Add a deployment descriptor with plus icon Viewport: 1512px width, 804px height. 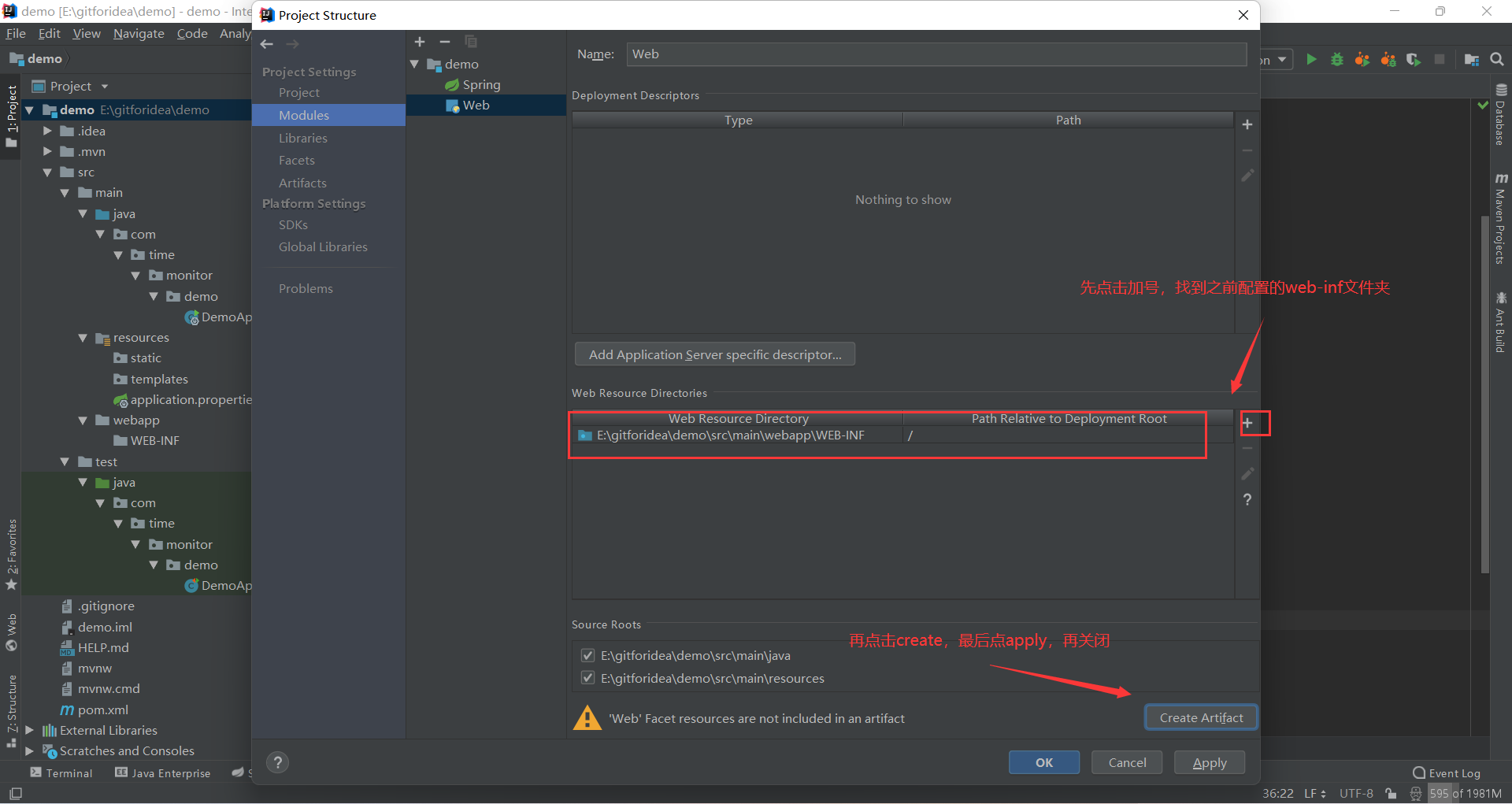(x=1247, y=124)
